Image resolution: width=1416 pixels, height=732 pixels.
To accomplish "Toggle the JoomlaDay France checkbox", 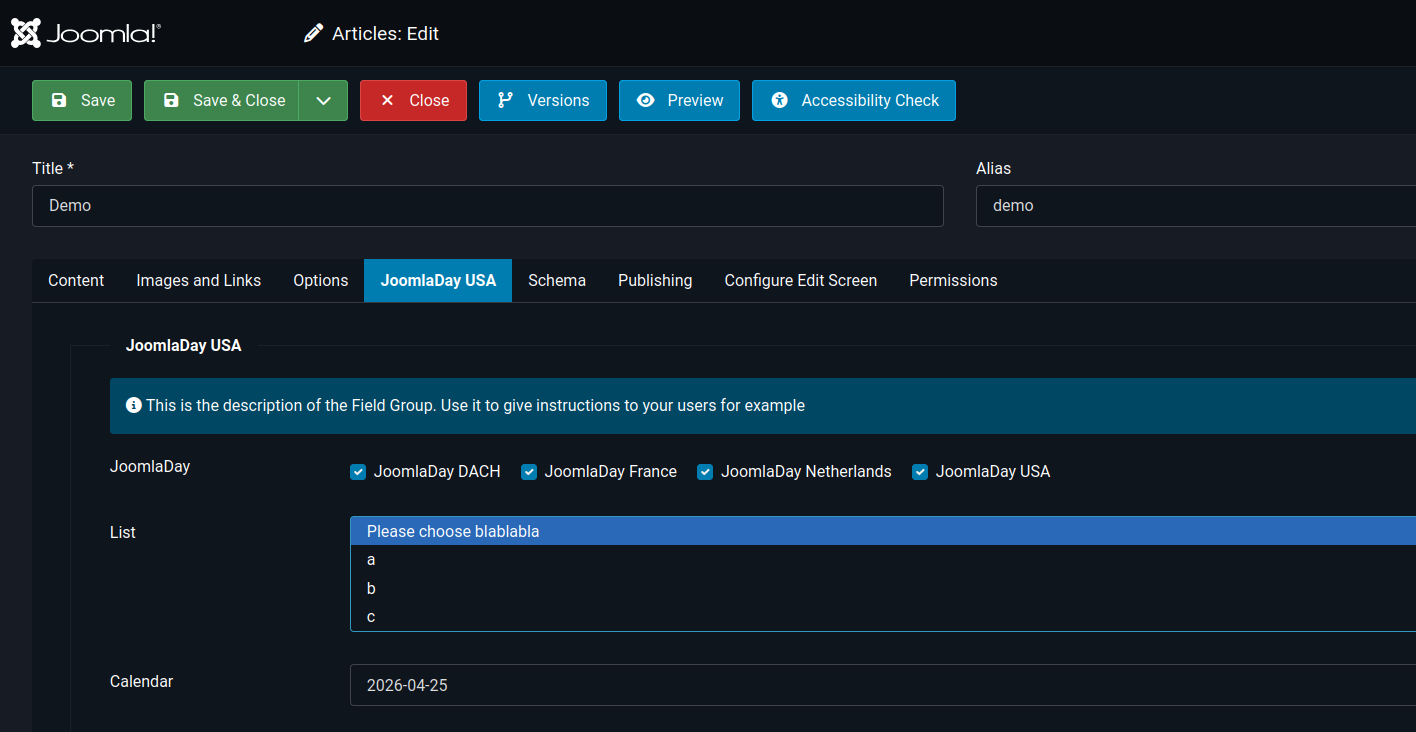I will pyautogui.click(x=529, y=472).
